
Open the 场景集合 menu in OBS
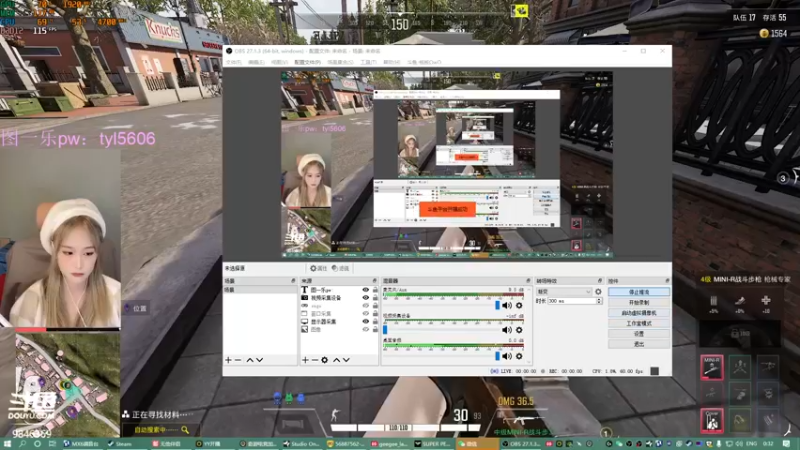tap(340, 62)
